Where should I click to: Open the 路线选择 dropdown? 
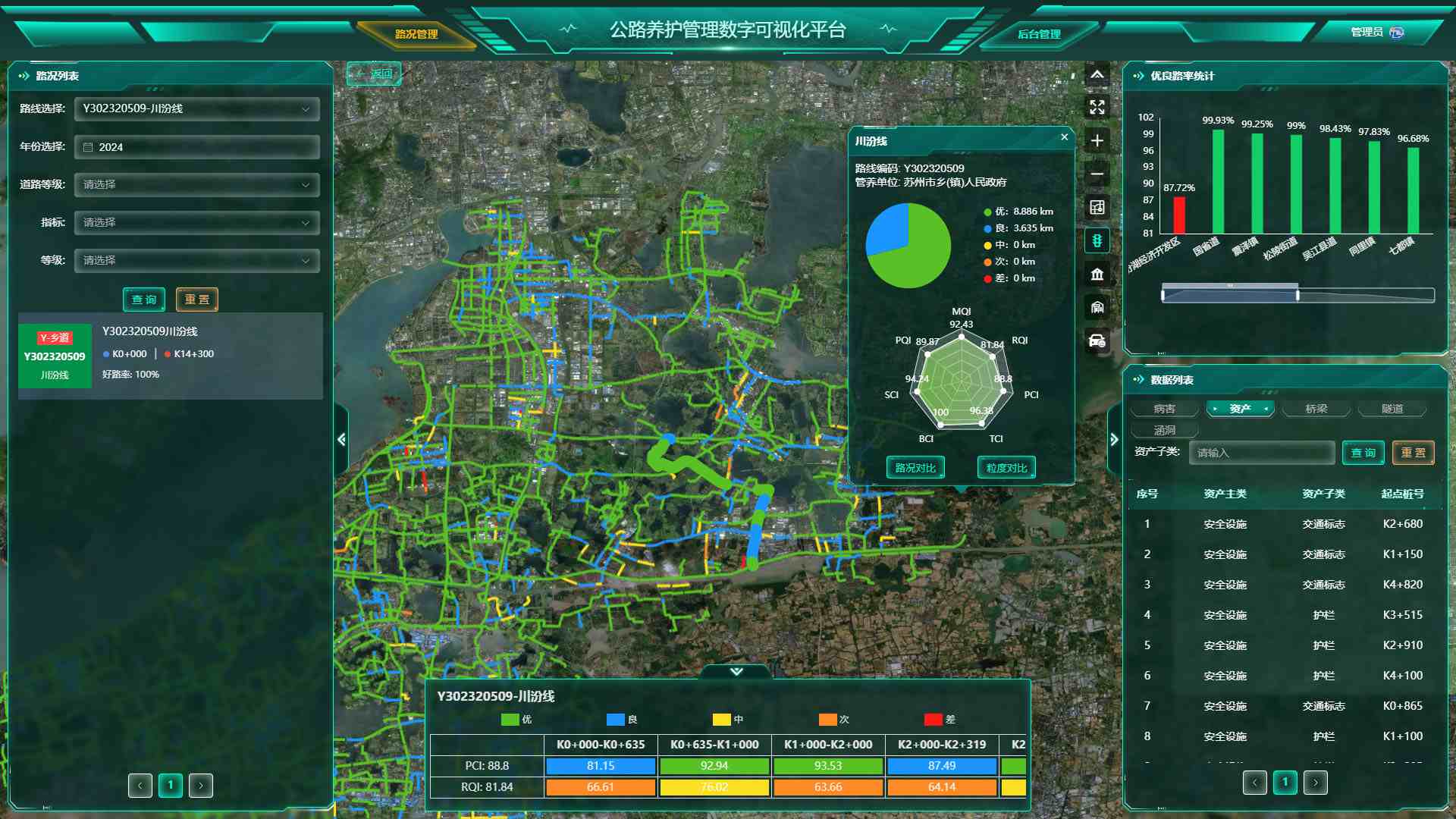tap(196, 108)
